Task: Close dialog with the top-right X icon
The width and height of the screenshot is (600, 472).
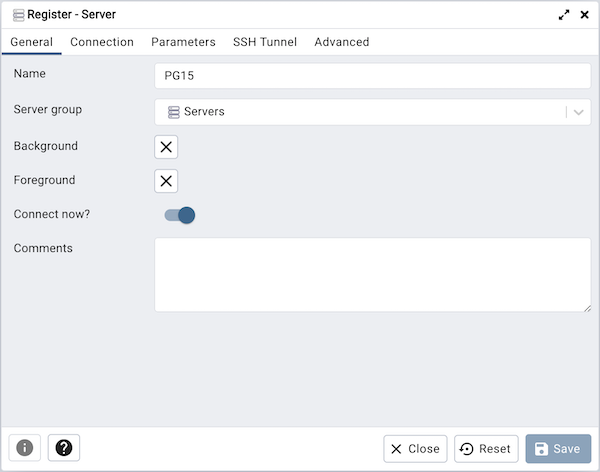Action: point(584,15)
